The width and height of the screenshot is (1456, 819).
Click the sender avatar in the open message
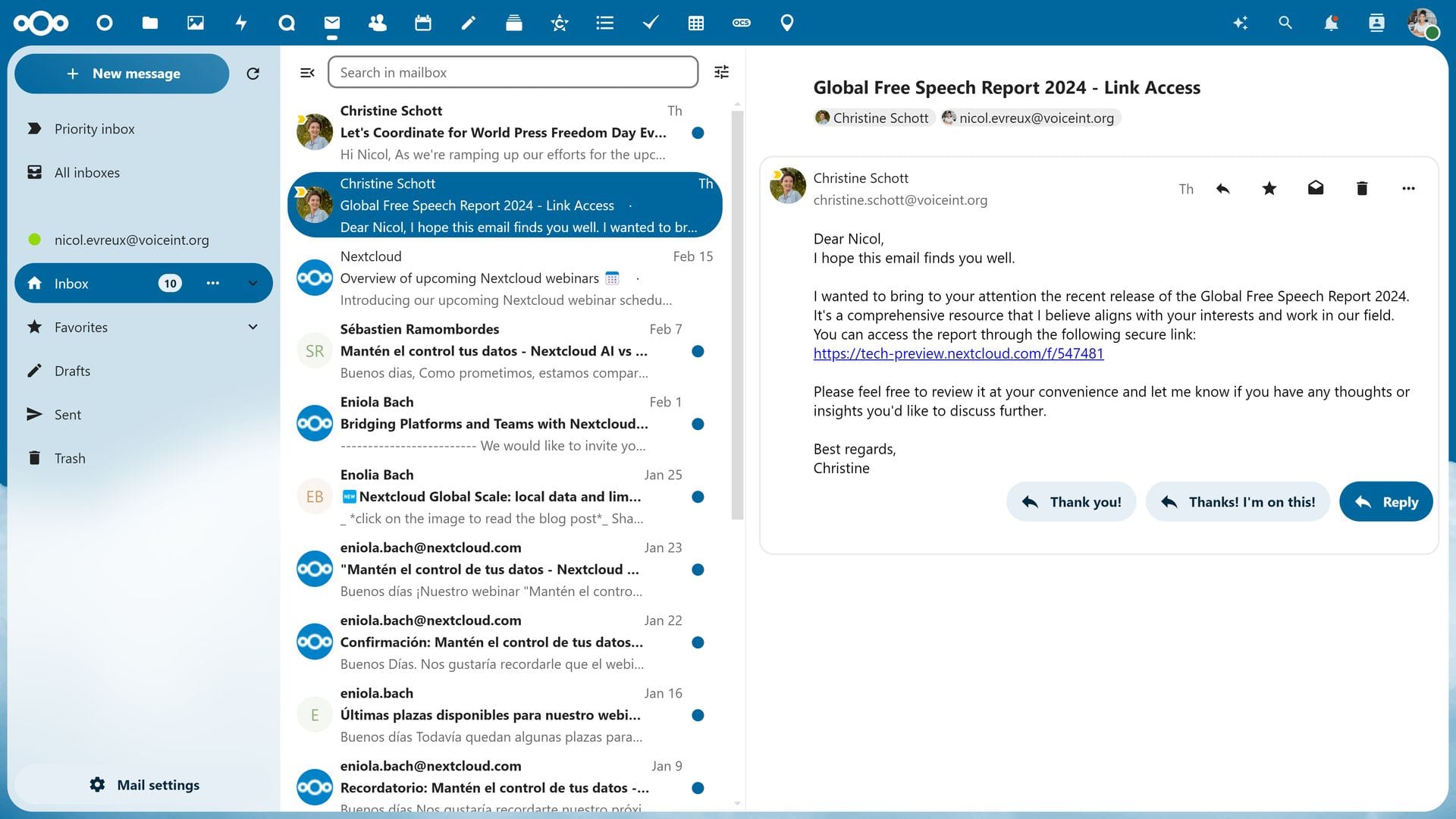pyautogui.click(x=787, y=186)
